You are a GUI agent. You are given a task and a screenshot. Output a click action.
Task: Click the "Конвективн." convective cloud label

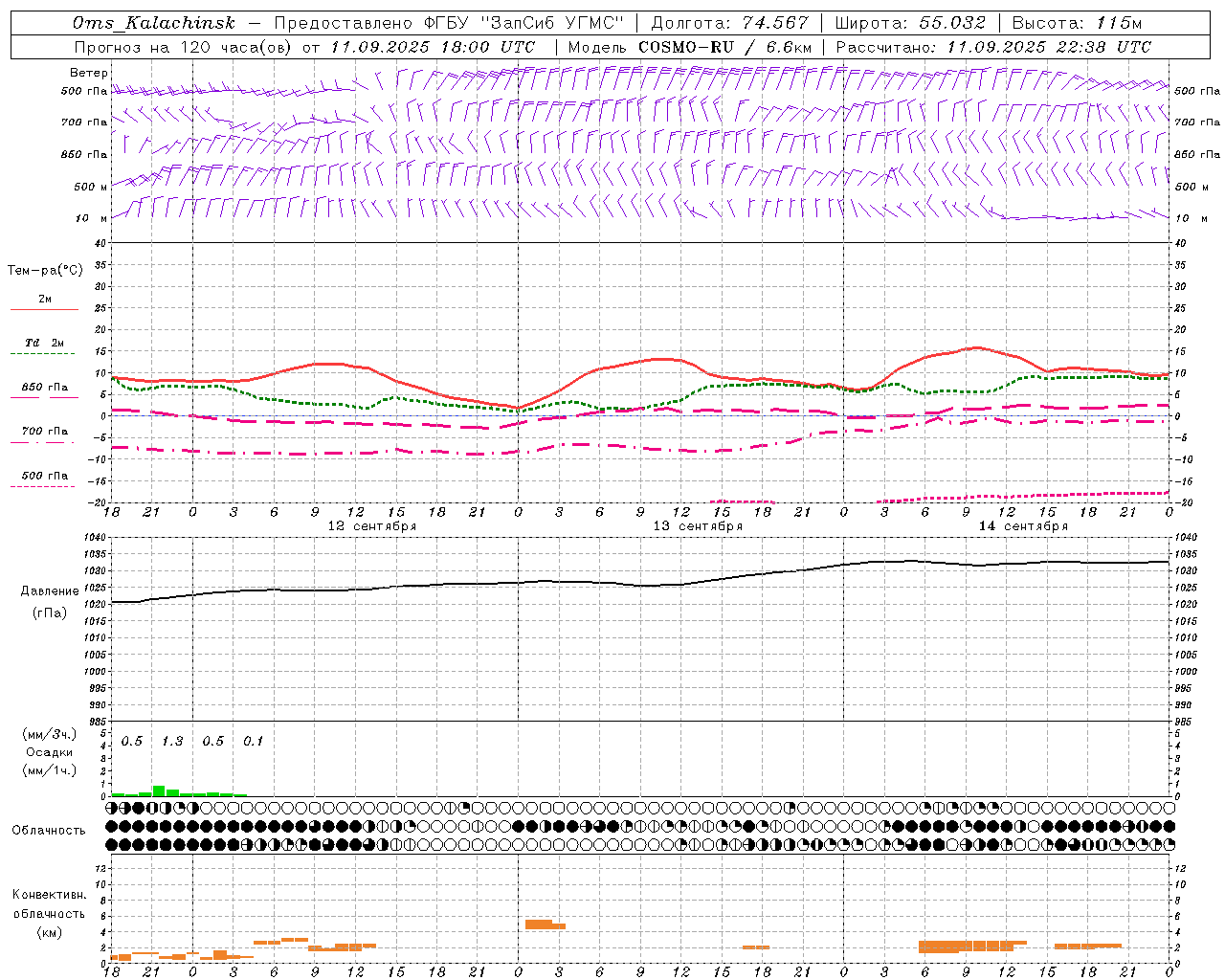50,895
